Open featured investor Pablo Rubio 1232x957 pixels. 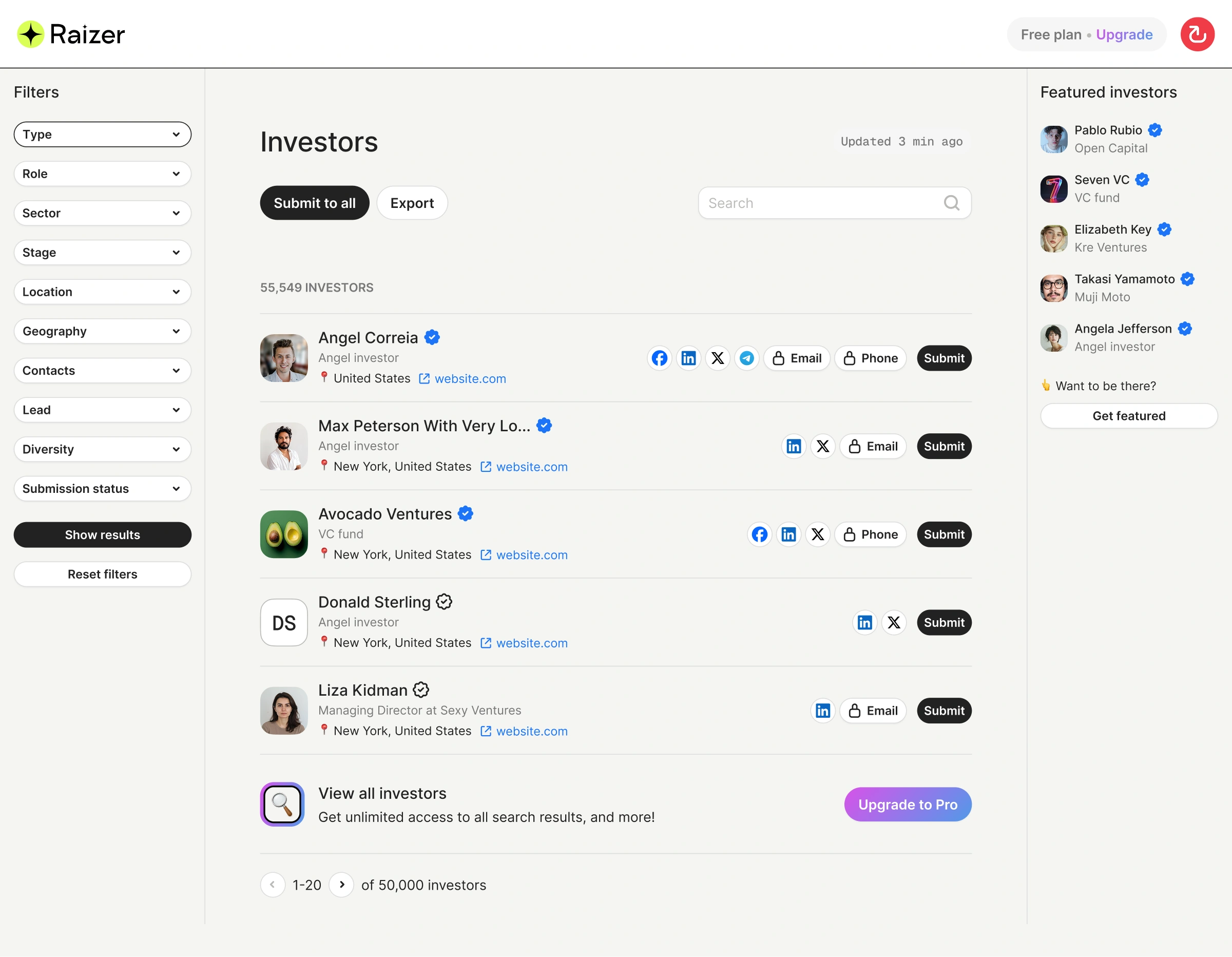[x=1102, y=139]
